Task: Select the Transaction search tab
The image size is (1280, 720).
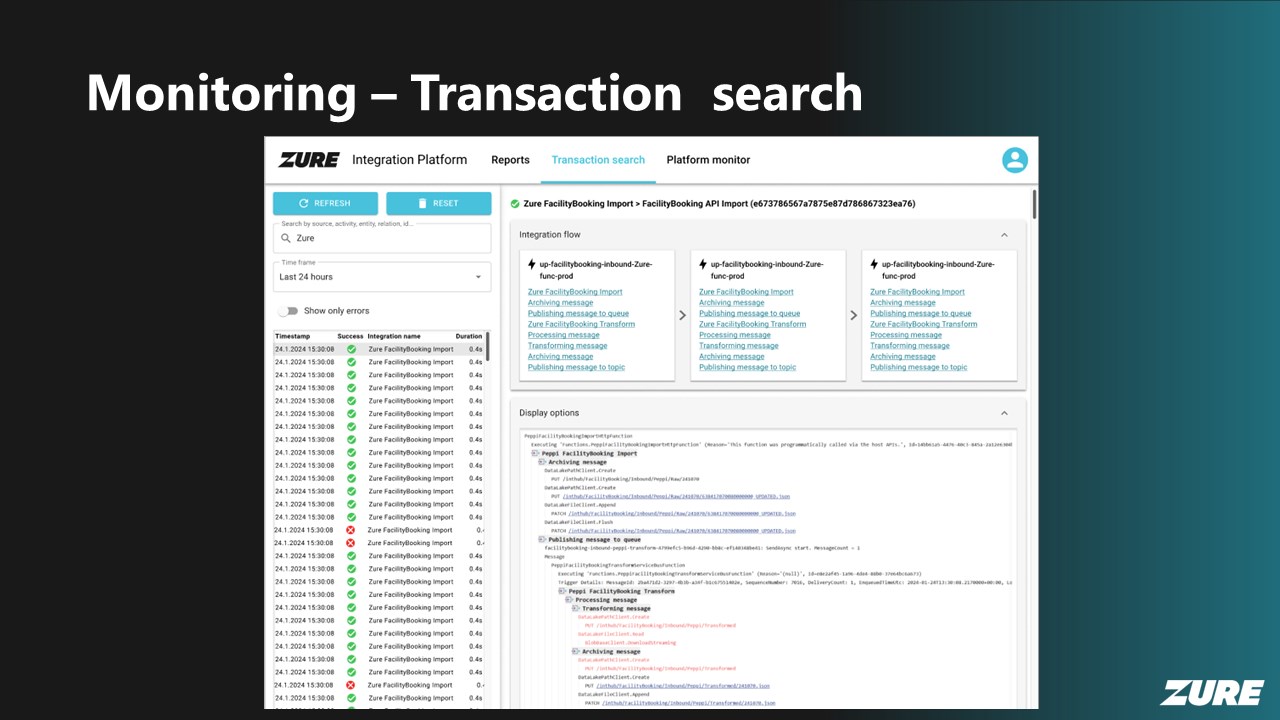Action: point(598,160)
